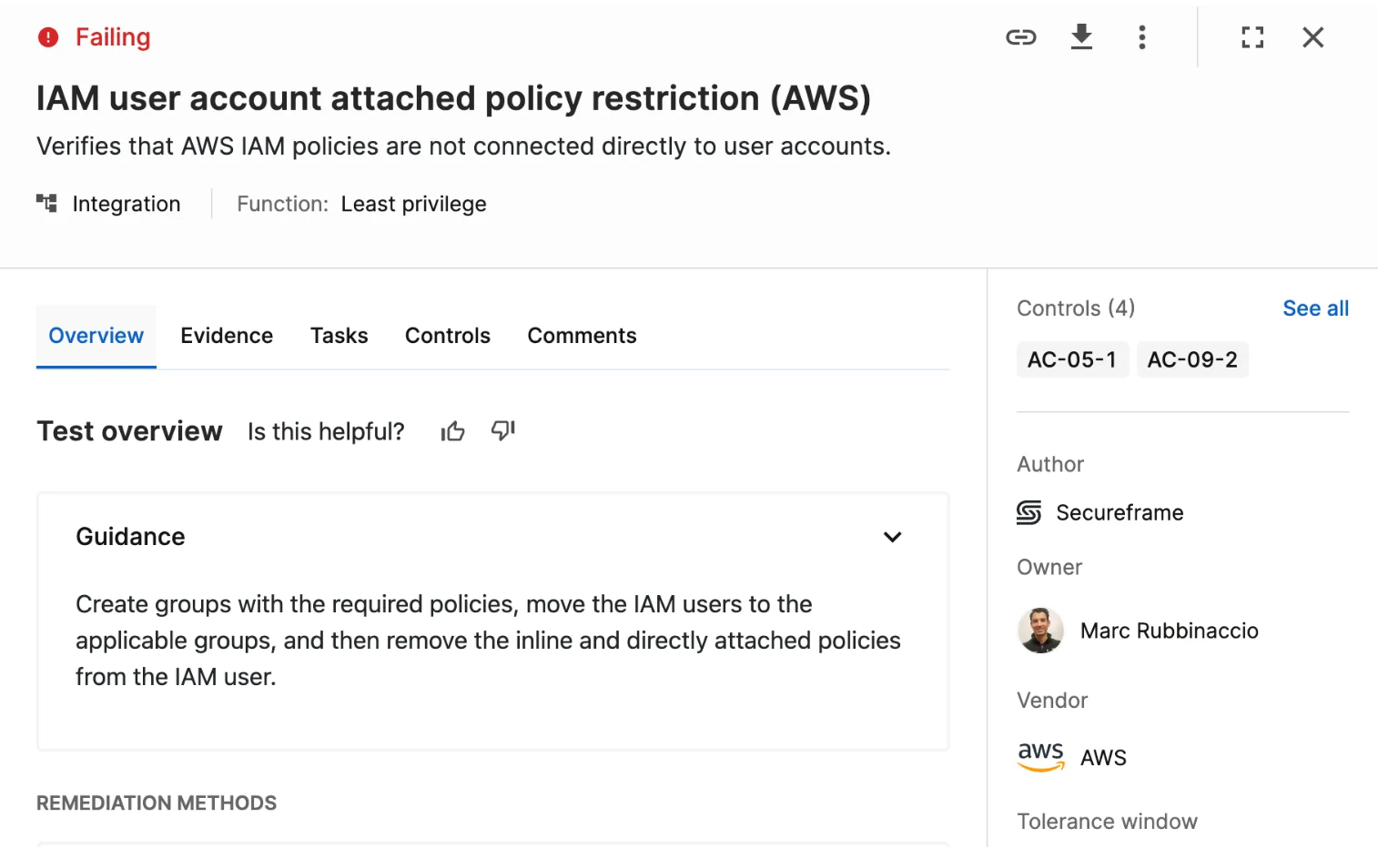1378x868 pixels.
Task: Switch to the Evidence tab
Action: (x=227, y=336)
